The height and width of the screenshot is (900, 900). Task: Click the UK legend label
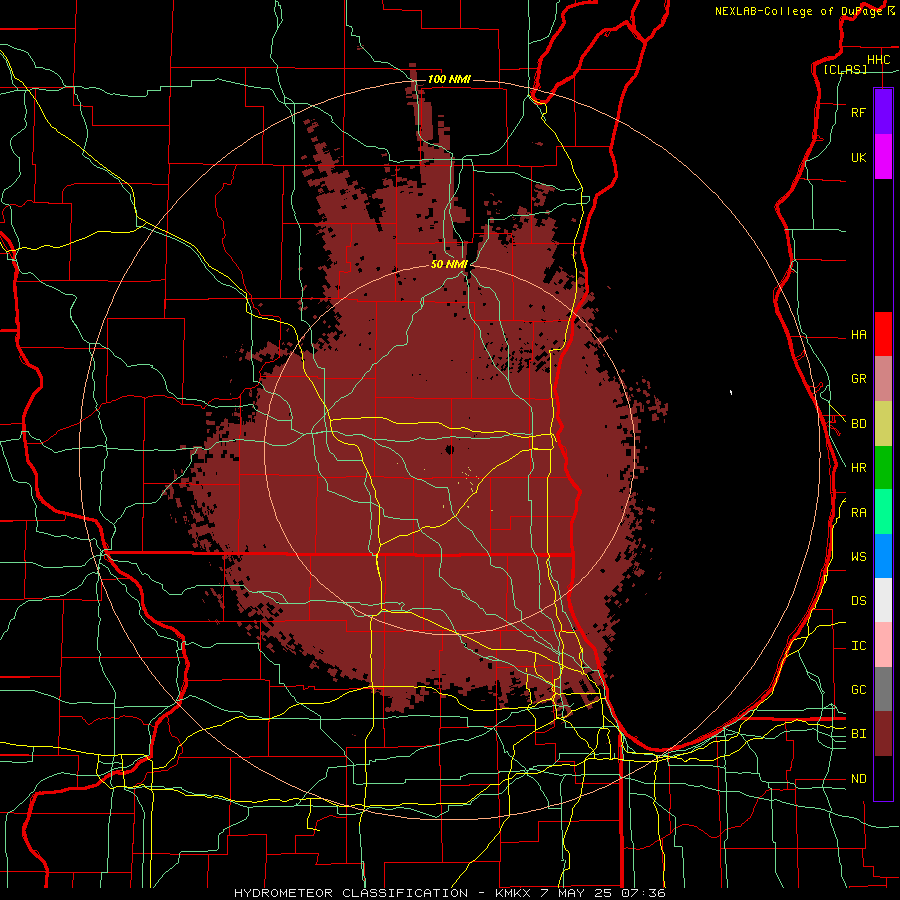[x=858, y=157]
